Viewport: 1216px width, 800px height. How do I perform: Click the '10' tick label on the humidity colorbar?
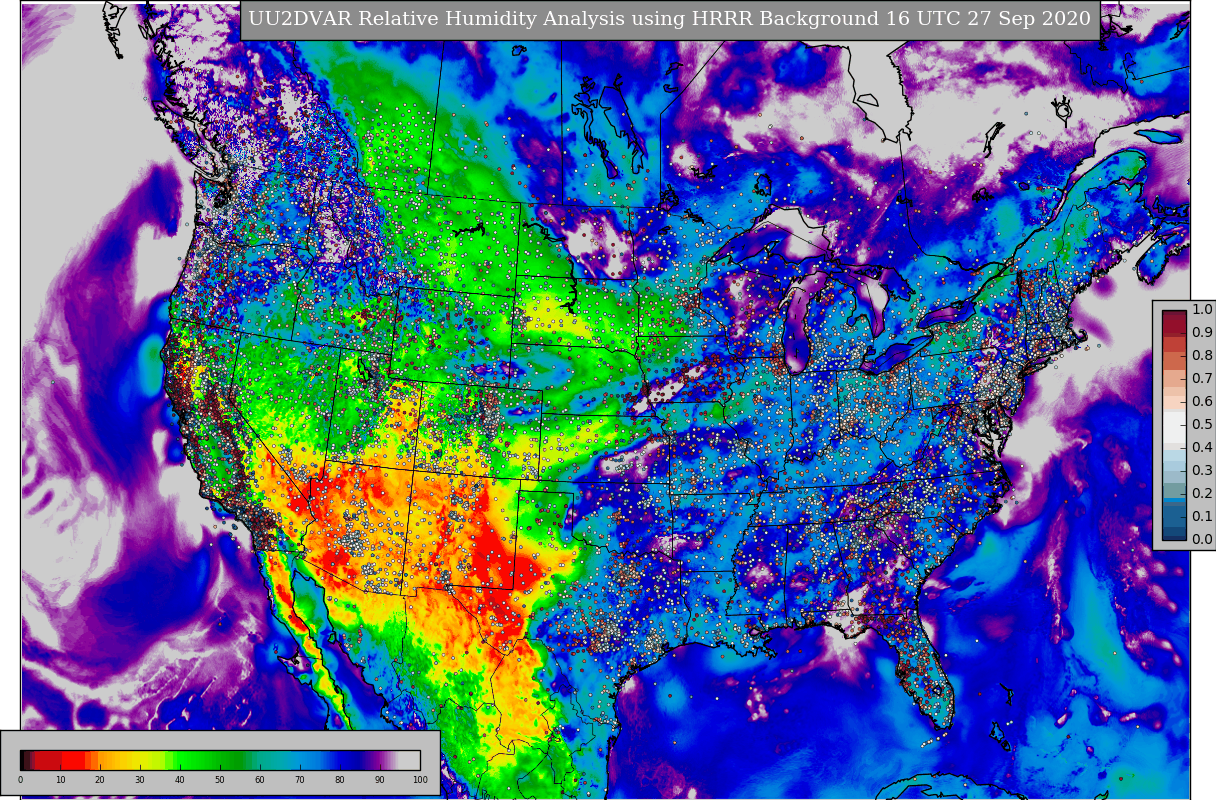point(60,780)
